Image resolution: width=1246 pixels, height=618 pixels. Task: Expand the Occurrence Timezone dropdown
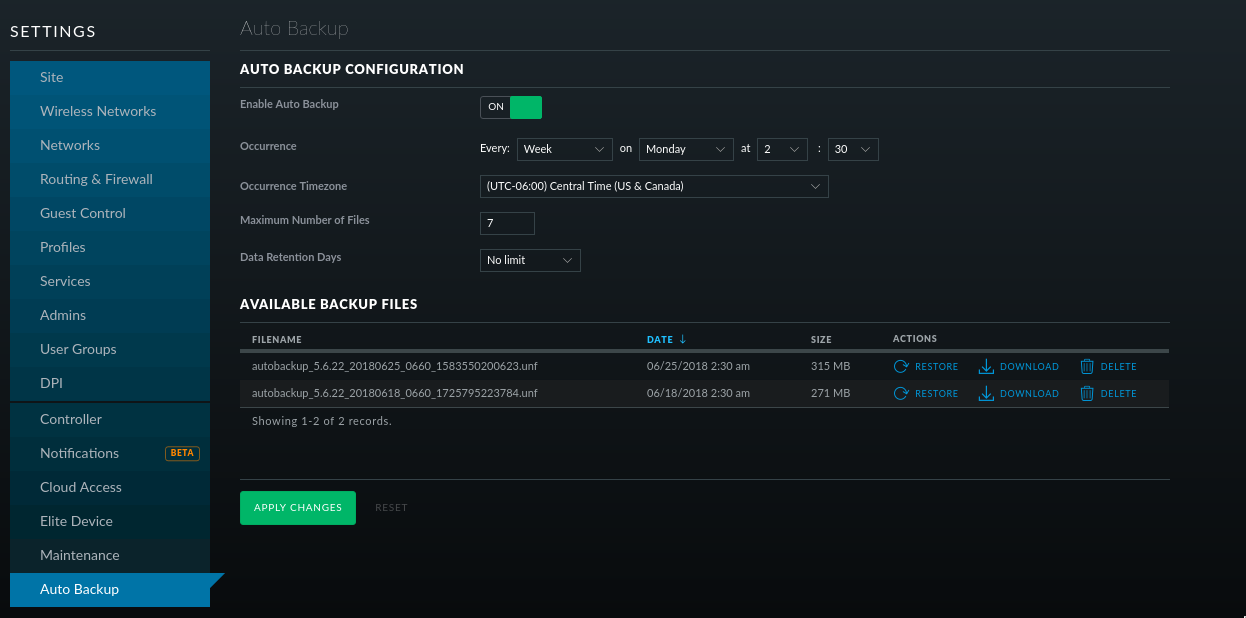point(654,186)
